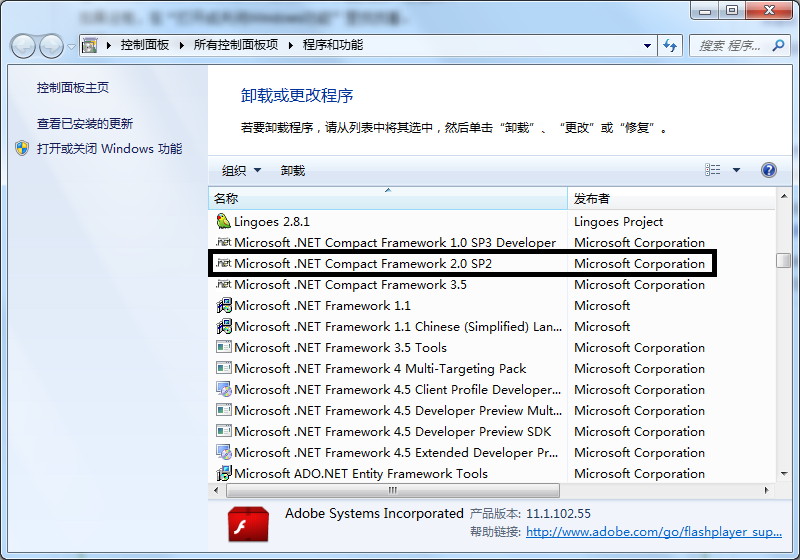Select .NET Compact Framework 1.0 SP3 icon
This screenshot has height=560, width=800.
[x=223, y=242]
